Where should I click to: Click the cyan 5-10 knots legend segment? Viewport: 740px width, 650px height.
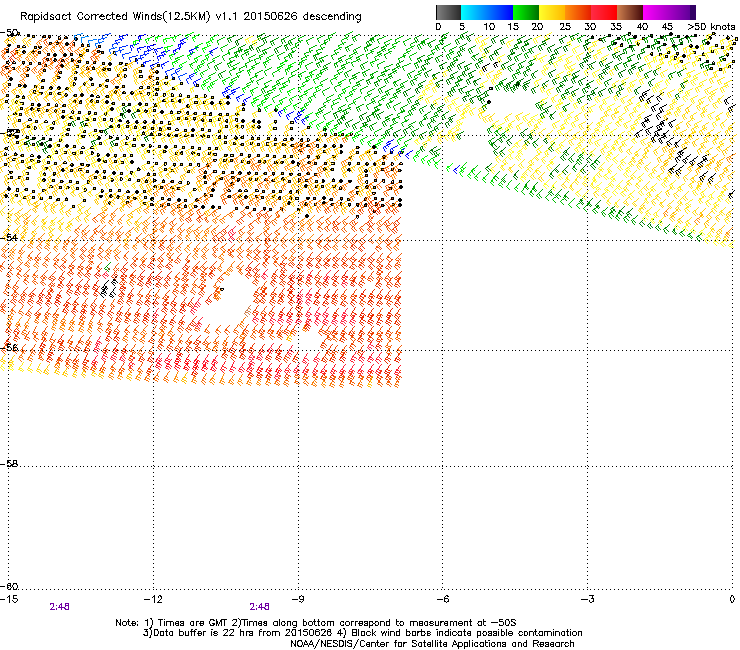[474, 12]
